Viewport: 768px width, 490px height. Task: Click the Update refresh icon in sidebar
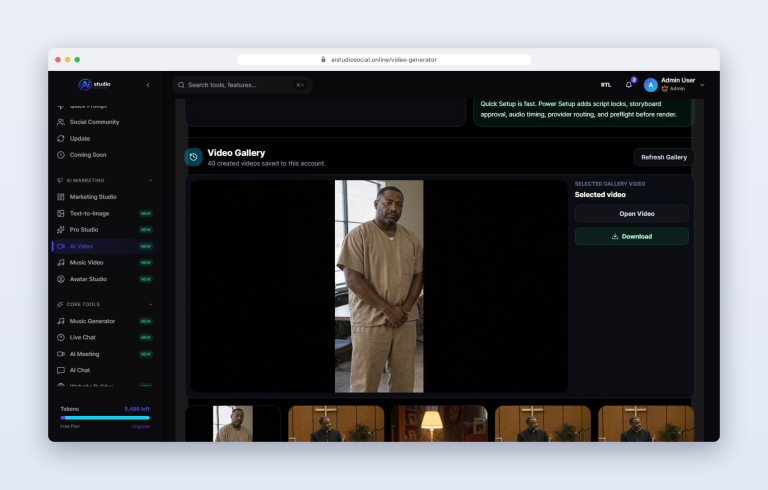point(61,139)
